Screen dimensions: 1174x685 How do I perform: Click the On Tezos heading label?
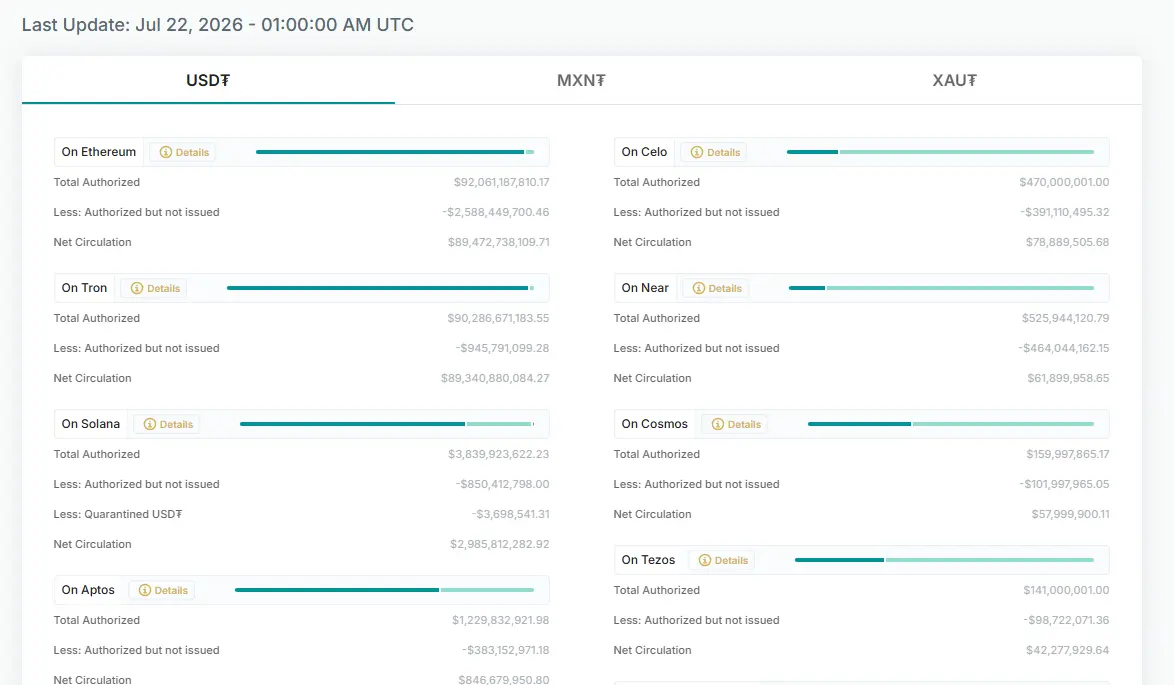(648, 561)
